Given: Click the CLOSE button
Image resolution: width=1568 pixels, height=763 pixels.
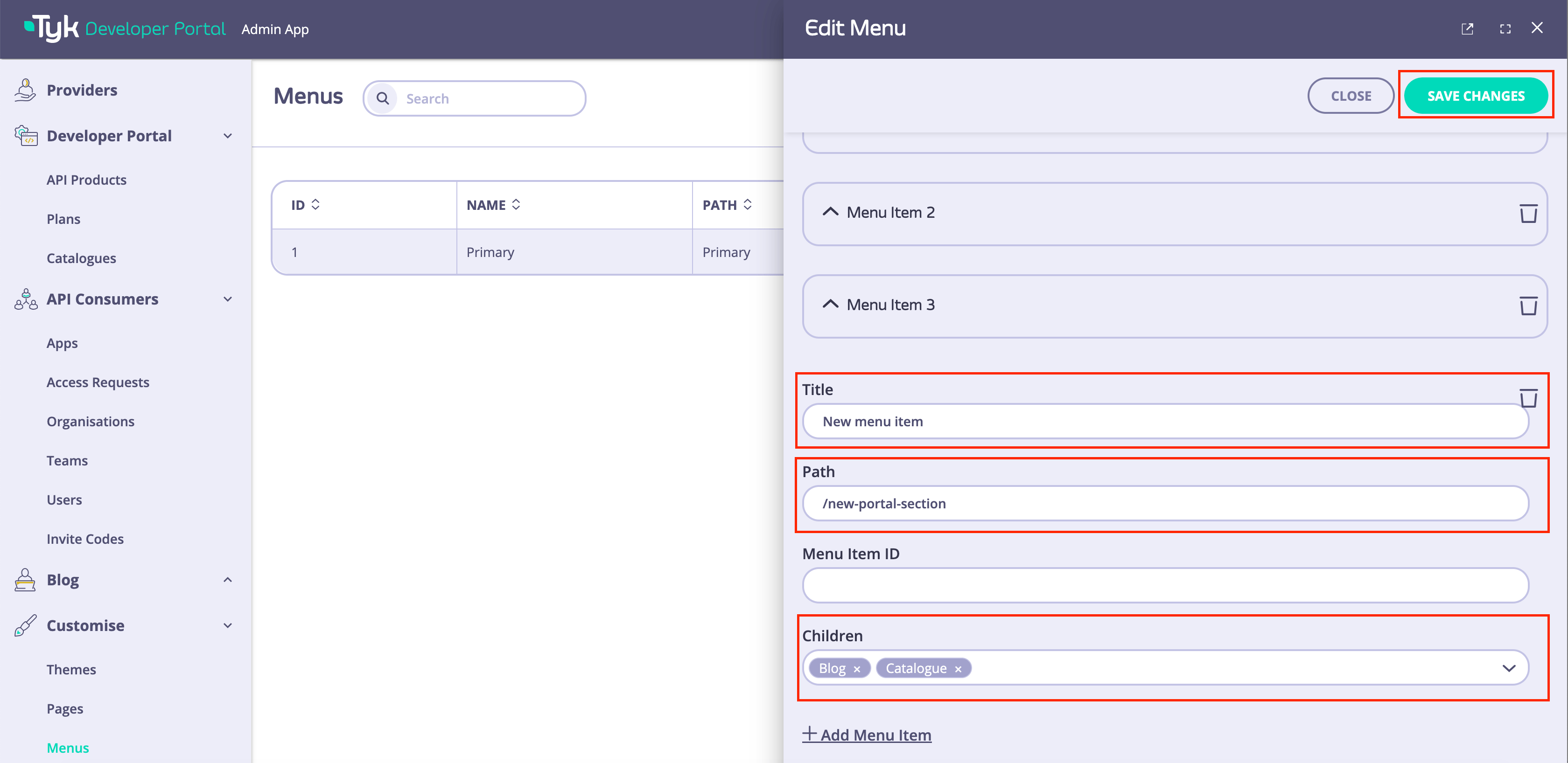Looking at the screenshot, I should (x=1351, y=96).
